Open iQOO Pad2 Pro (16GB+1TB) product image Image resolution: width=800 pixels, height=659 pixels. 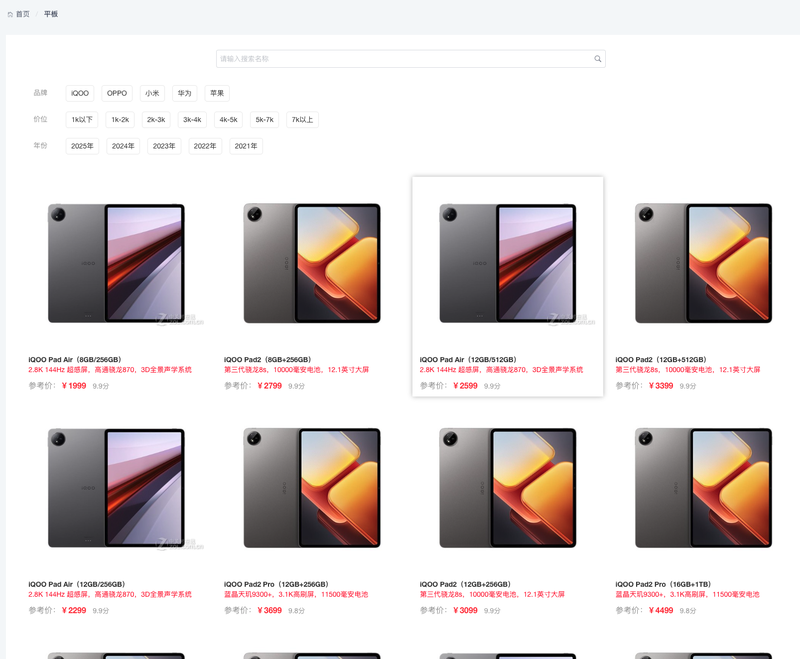point(704,488)
